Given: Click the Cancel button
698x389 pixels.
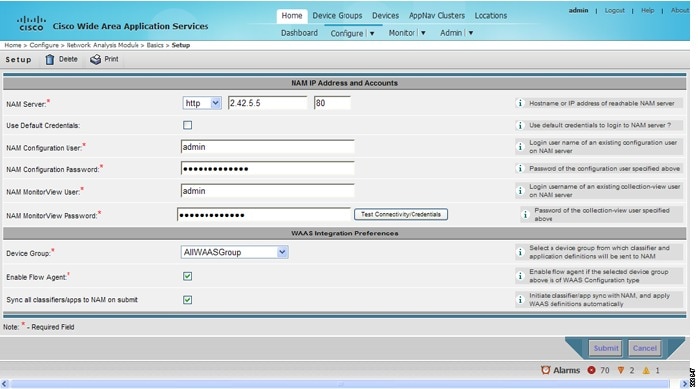Looking at the screenshot, I should pyautogui.click(x=645, y=348).
